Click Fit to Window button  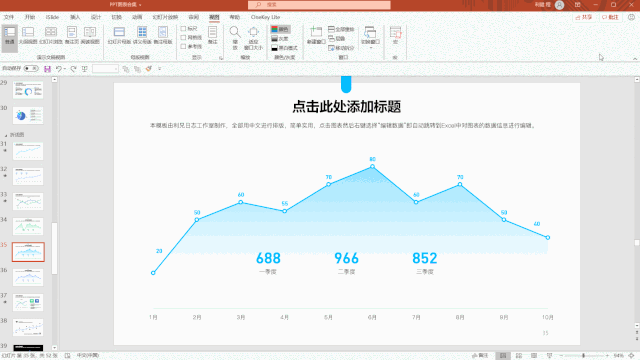tap(253, 38)
